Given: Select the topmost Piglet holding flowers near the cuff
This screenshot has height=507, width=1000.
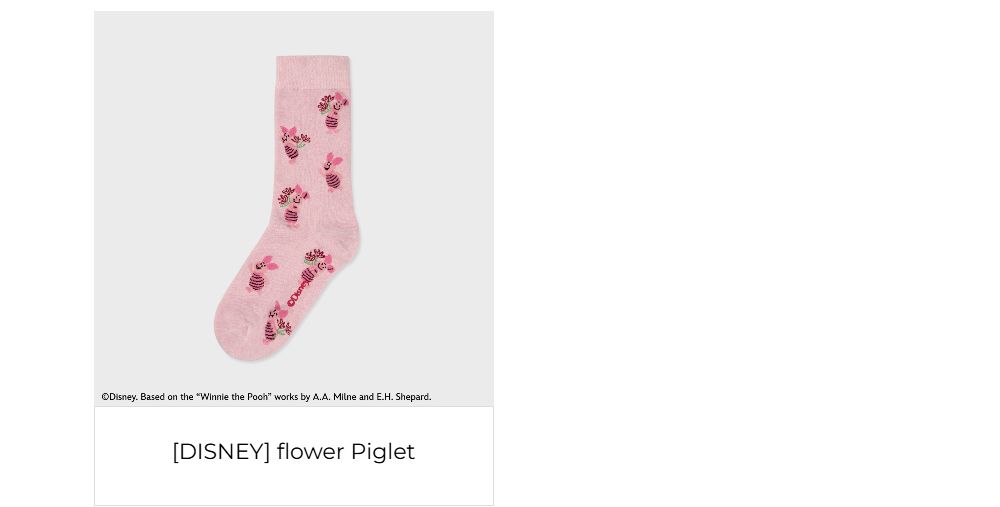Looking at the screenshot, I should pyautogui.click(x=333, y=111).
